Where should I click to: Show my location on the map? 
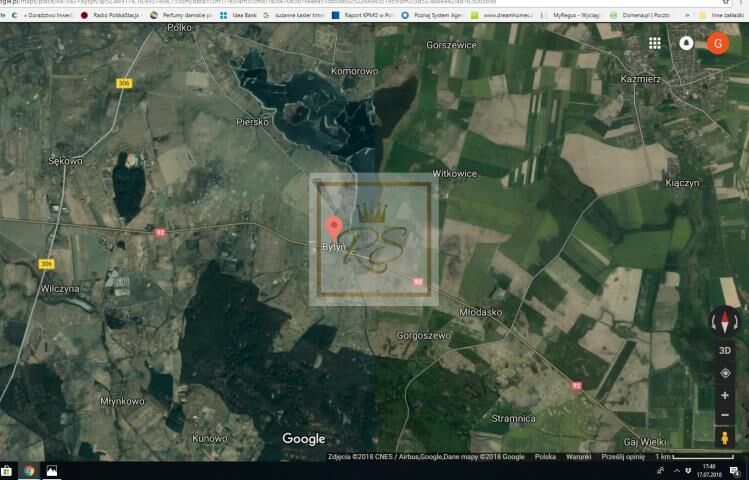tap(725, 373)
